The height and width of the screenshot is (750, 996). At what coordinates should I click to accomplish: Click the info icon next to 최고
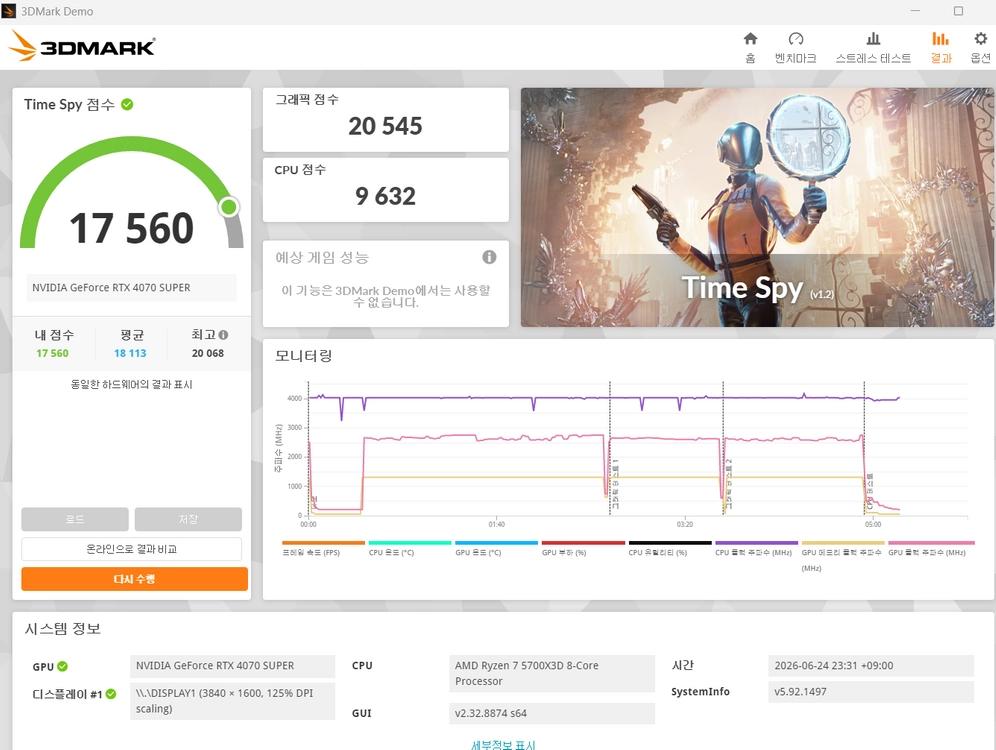pos(223,335)
